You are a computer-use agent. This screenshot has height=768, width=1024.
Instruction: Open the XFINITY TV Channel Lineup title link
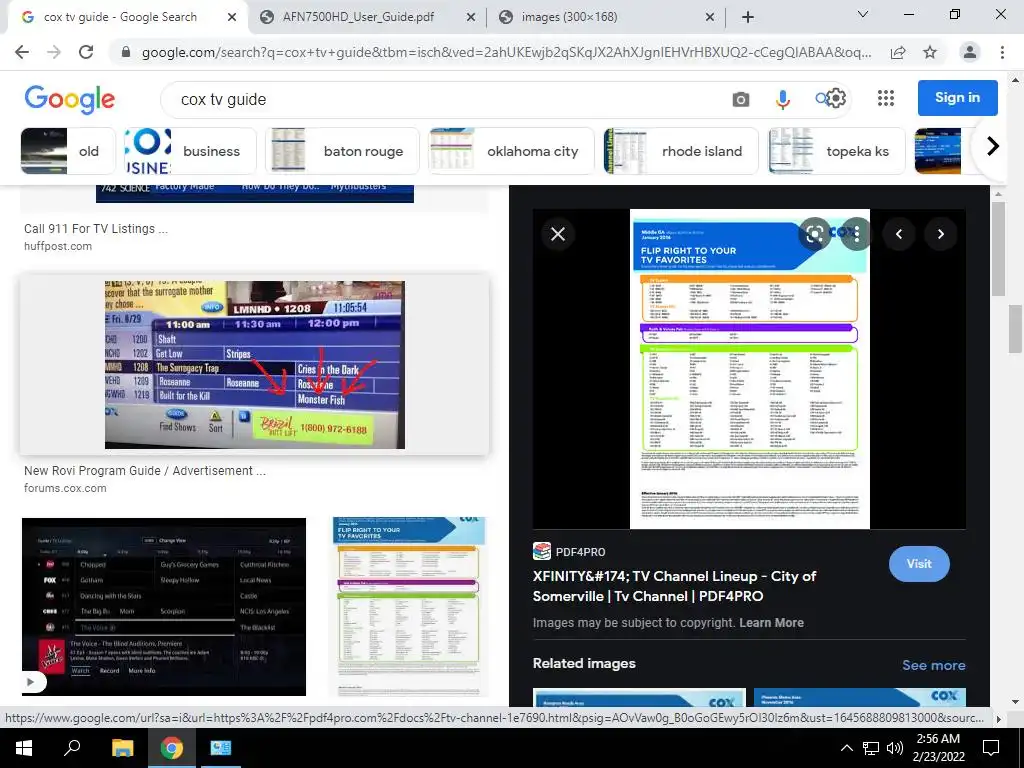pyautogui.click(x=675, y=586)
